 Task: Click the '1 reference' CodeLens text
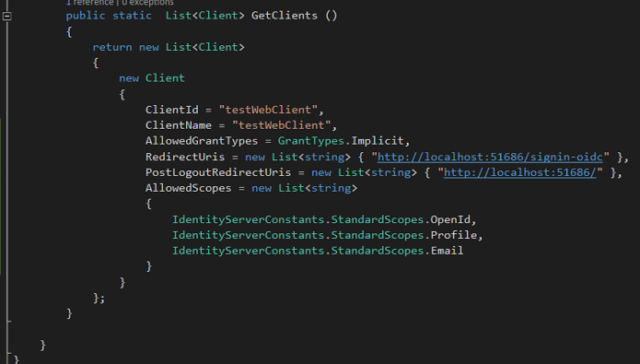(90, 3)
